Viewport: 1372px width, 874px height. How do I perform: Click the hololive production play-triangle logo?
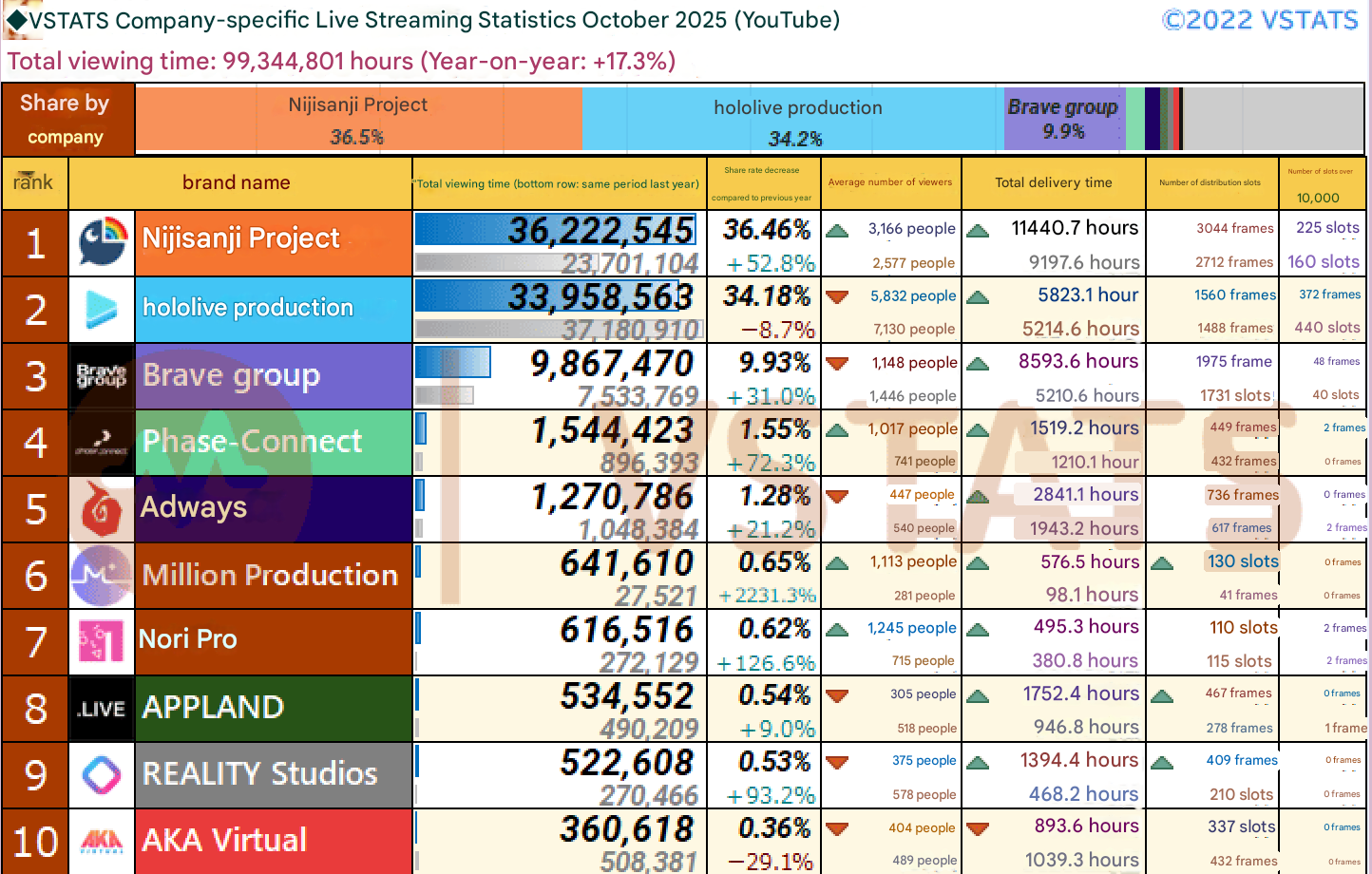[102, 310]
